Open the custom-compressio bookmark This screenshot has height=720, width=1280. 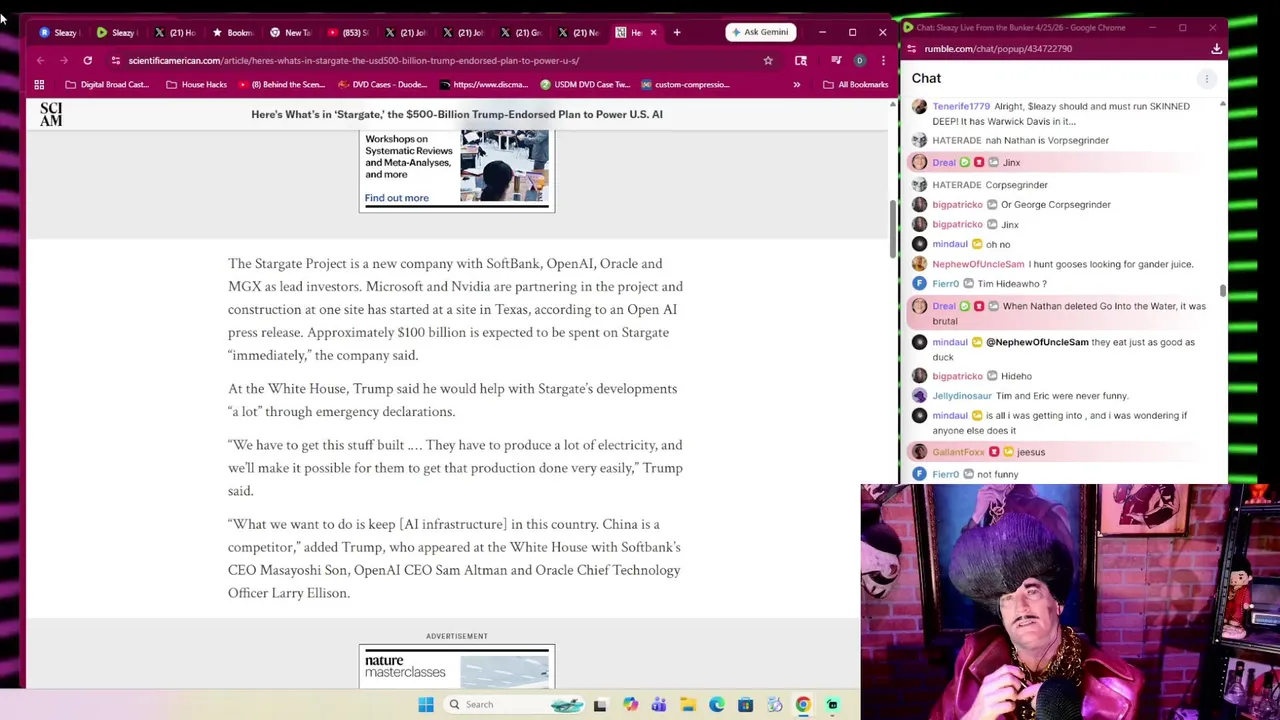pyautogui.click(x=685, y=84)
